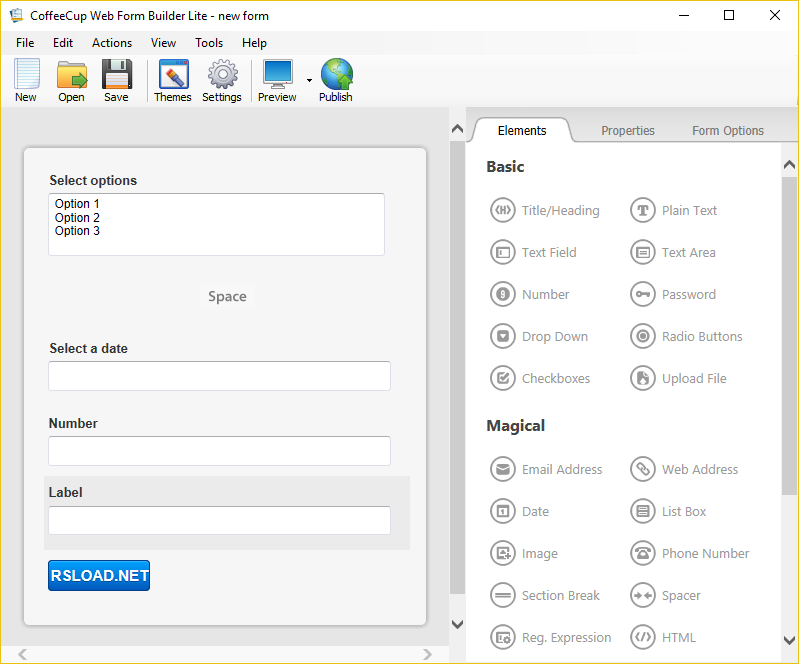Screen dimensions: 799x664
Task: Open the View menu
Action: [x=163, y=43]
